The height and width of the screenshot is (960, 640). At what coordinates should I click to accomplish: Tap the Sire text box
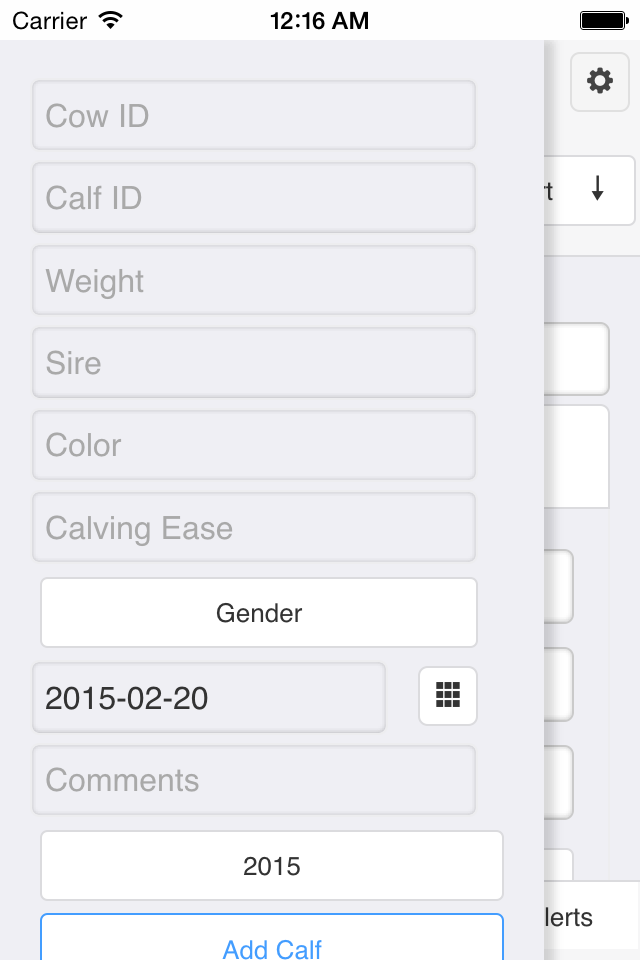[x=254, y=363]
